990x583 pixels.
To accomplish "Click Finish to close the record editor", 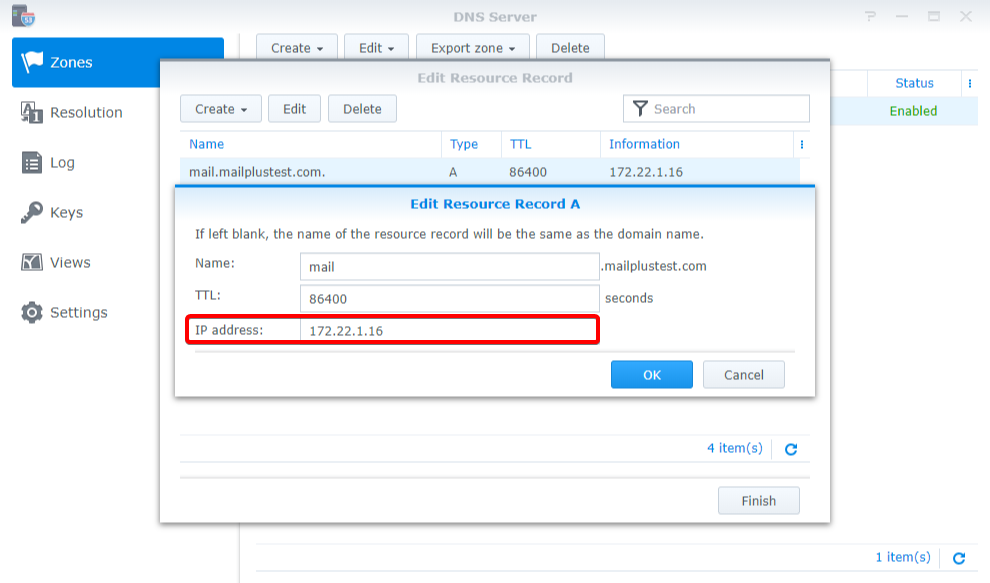I will [758, 500].
